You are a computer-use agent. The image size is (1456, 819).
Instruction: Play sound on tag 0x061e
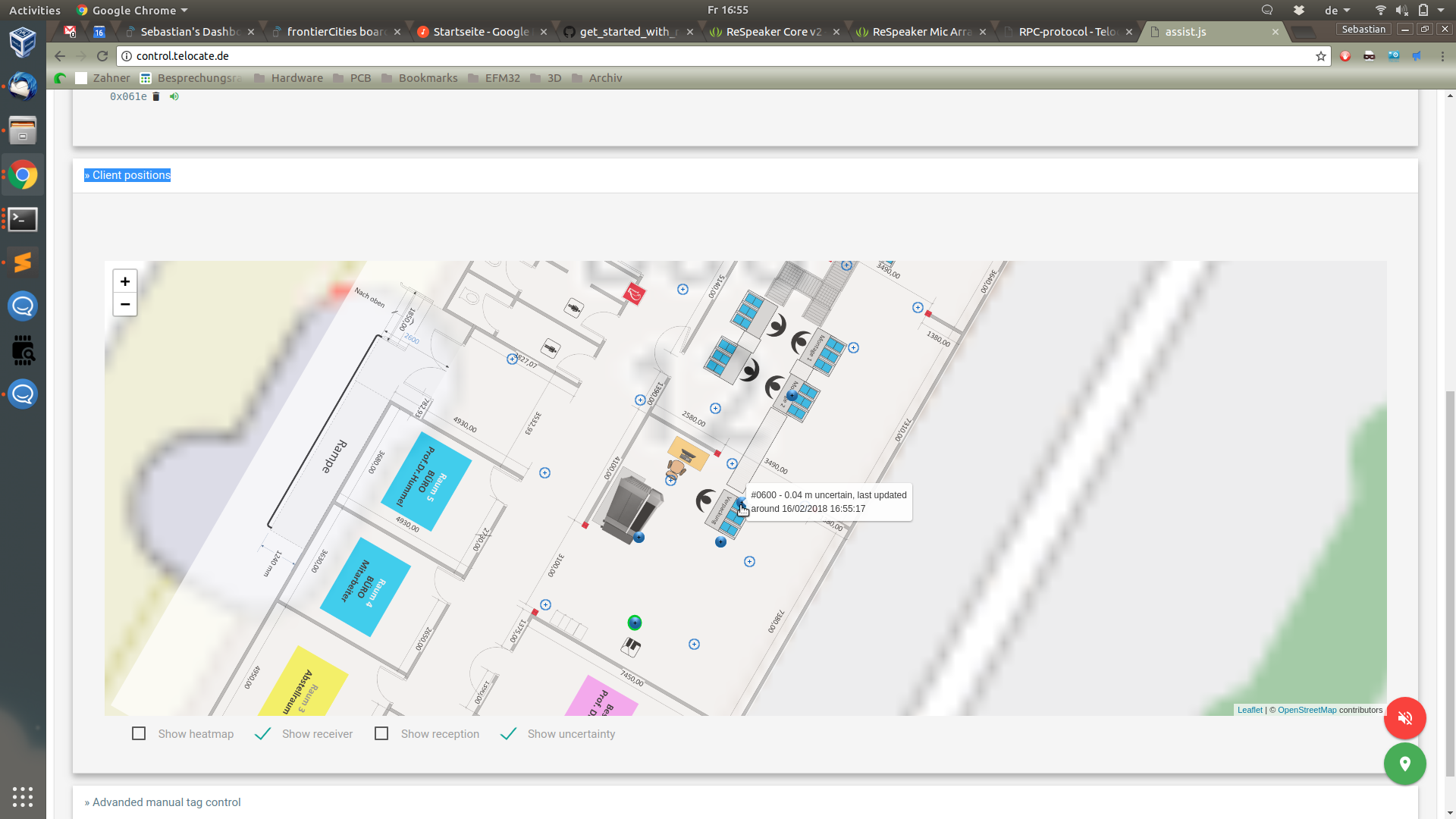tap(174, 96)
